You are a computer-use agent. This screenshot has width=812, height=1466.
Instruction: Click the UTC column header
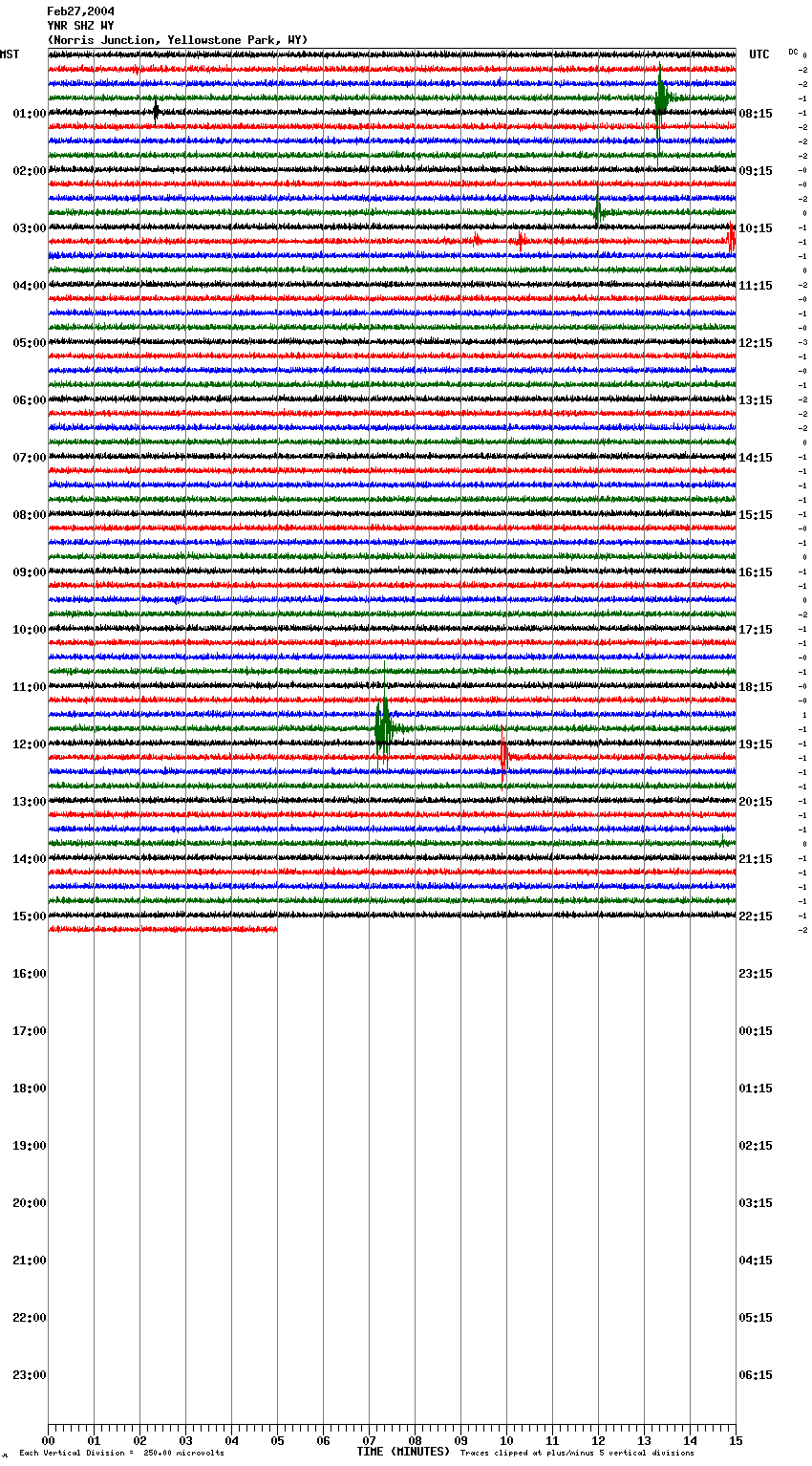click(x=759, y=54)
